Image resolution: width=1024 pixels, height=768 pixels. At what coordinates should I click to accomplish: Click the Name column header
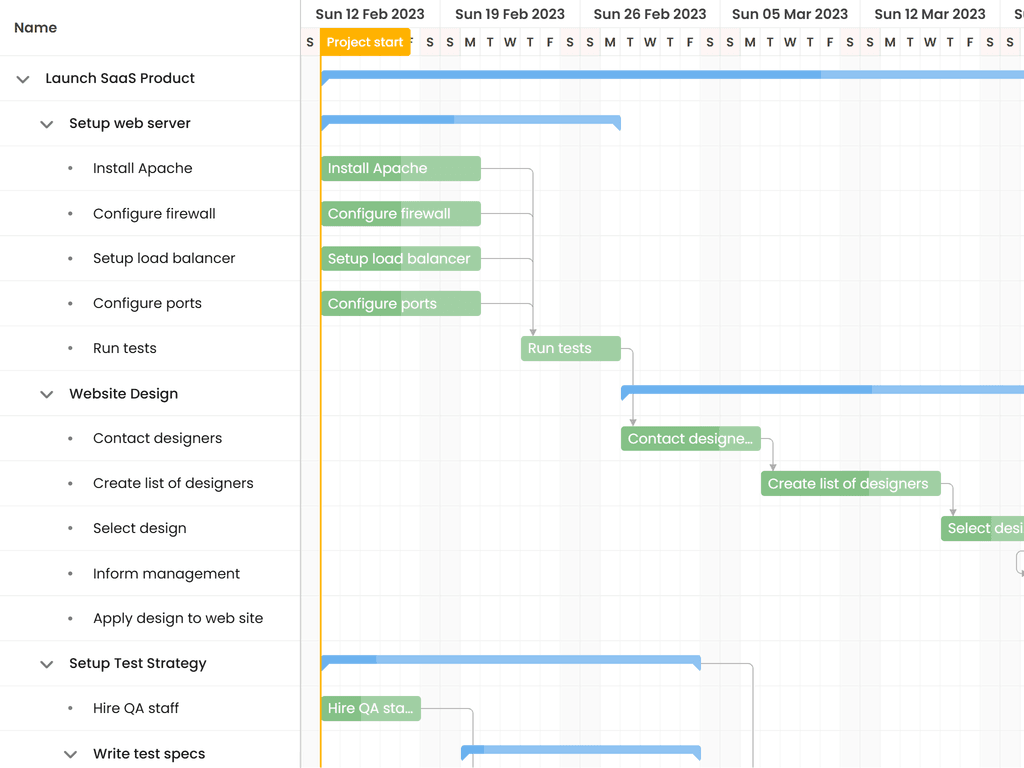click(36, 28)
